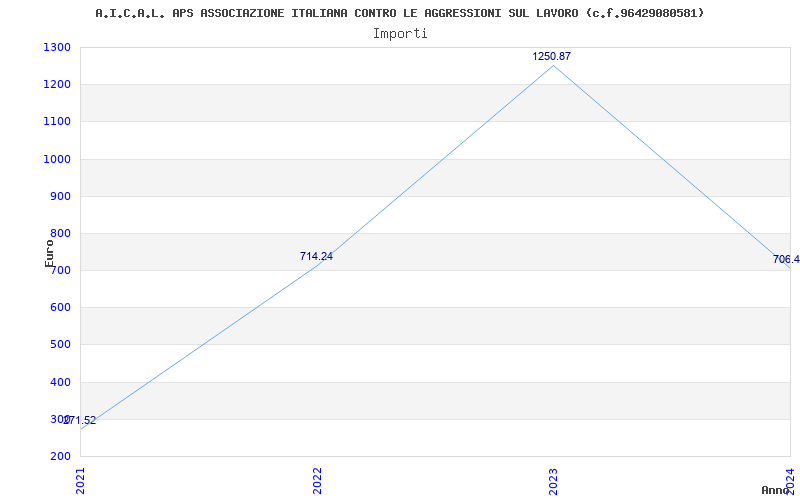The height and width of the screenshot is (500, 800).
Task: Click the 706.4 data label
Action: point(786,259)
